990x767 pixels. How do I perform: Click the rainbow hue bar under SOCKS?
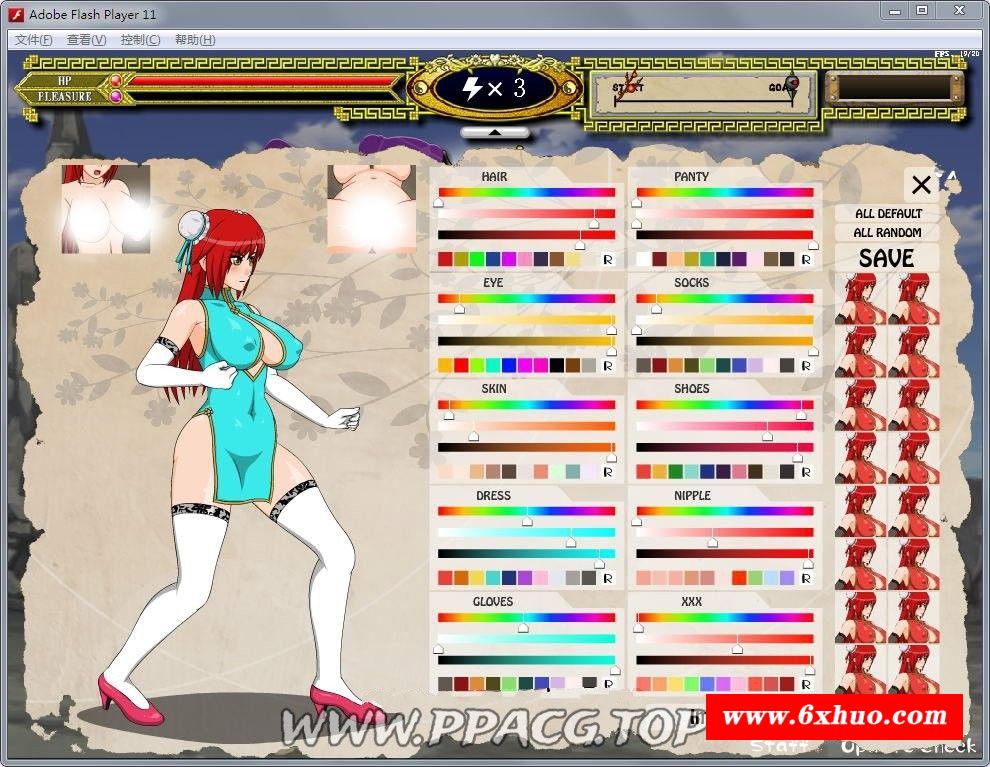tap(725, 298)
